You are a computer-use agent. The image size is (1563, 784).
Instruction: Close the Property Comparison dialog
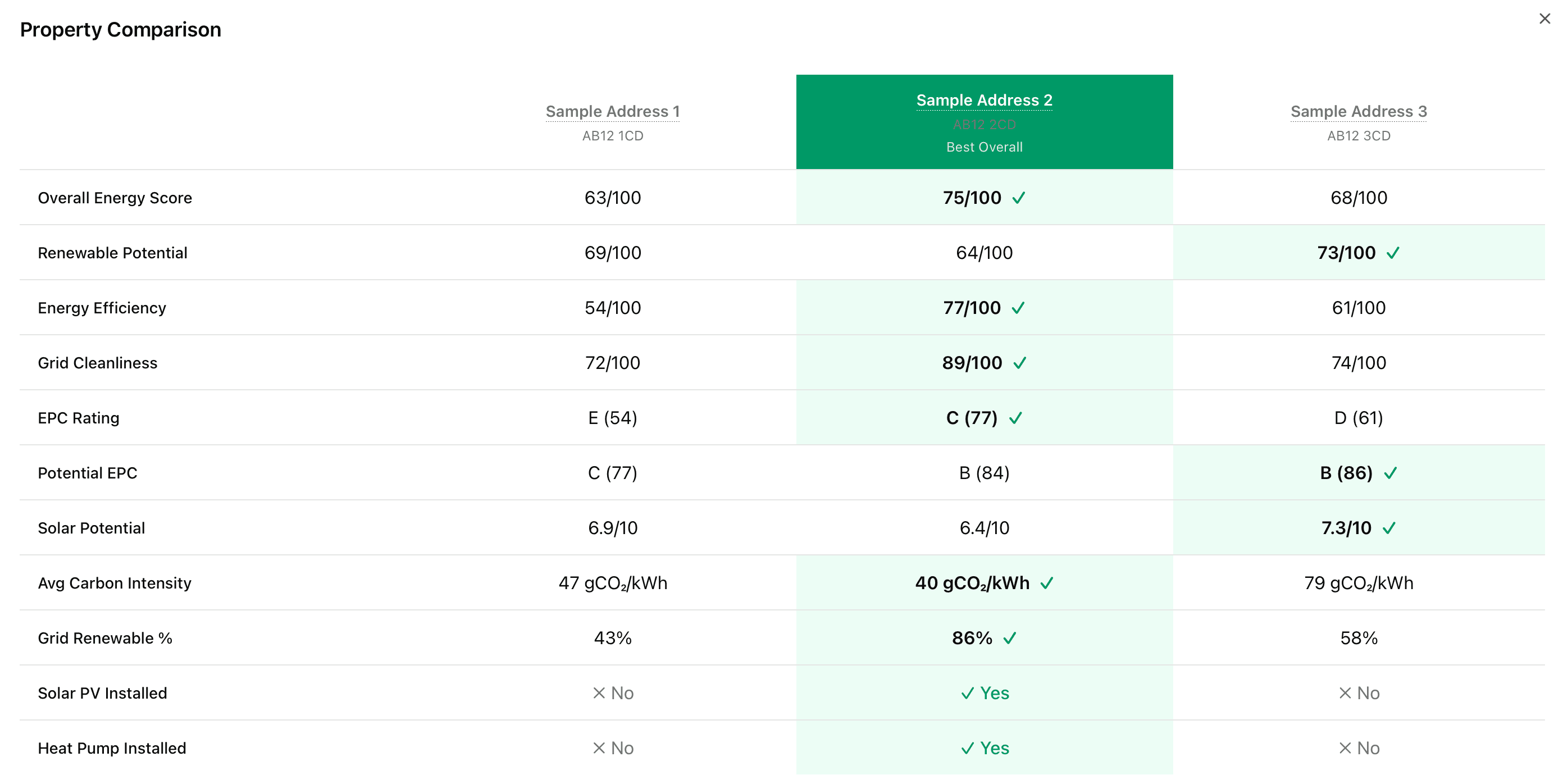(x=1544, y=19)
